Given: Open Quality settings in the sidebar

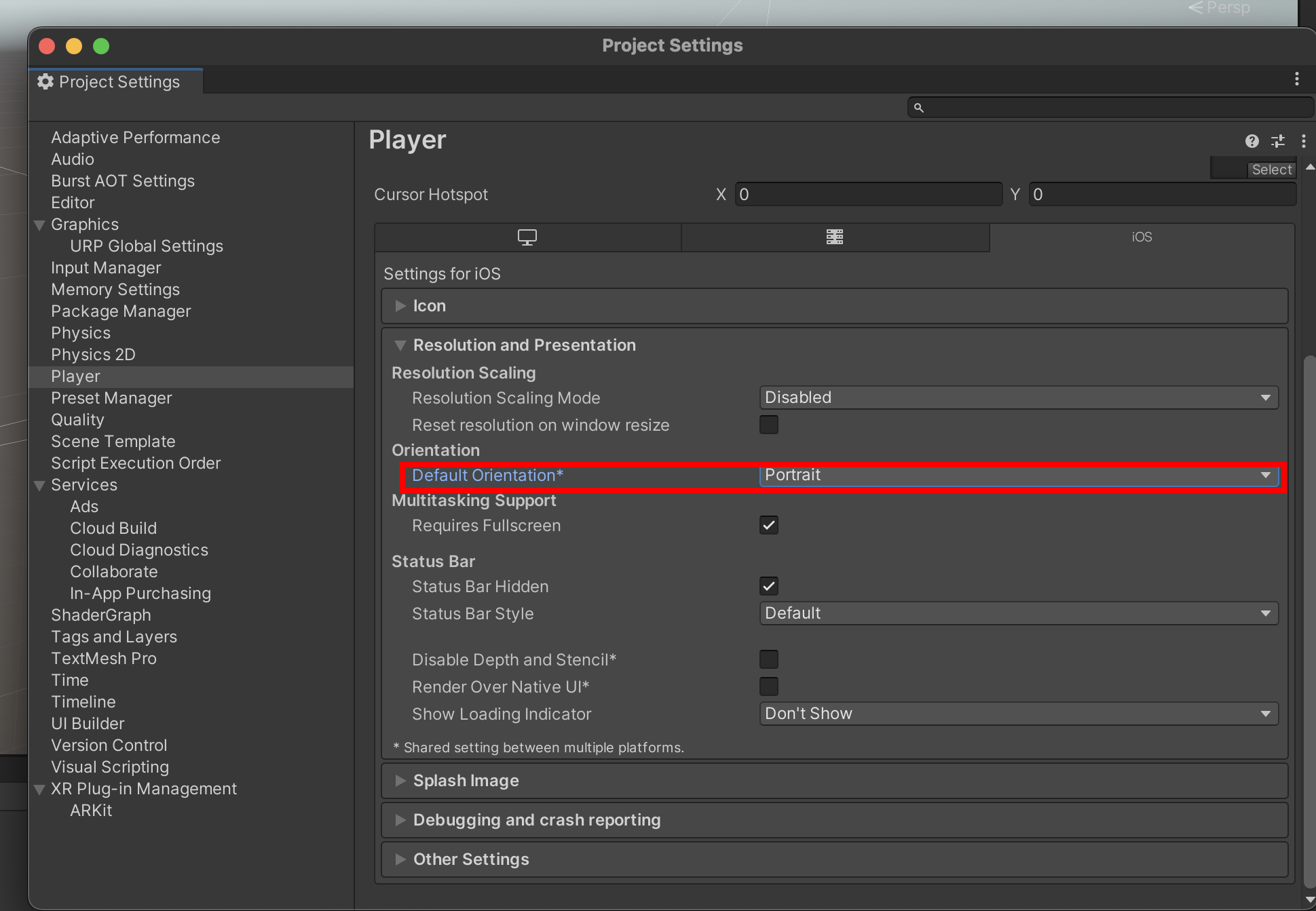Looking at the screenshot, I should 77,420.
